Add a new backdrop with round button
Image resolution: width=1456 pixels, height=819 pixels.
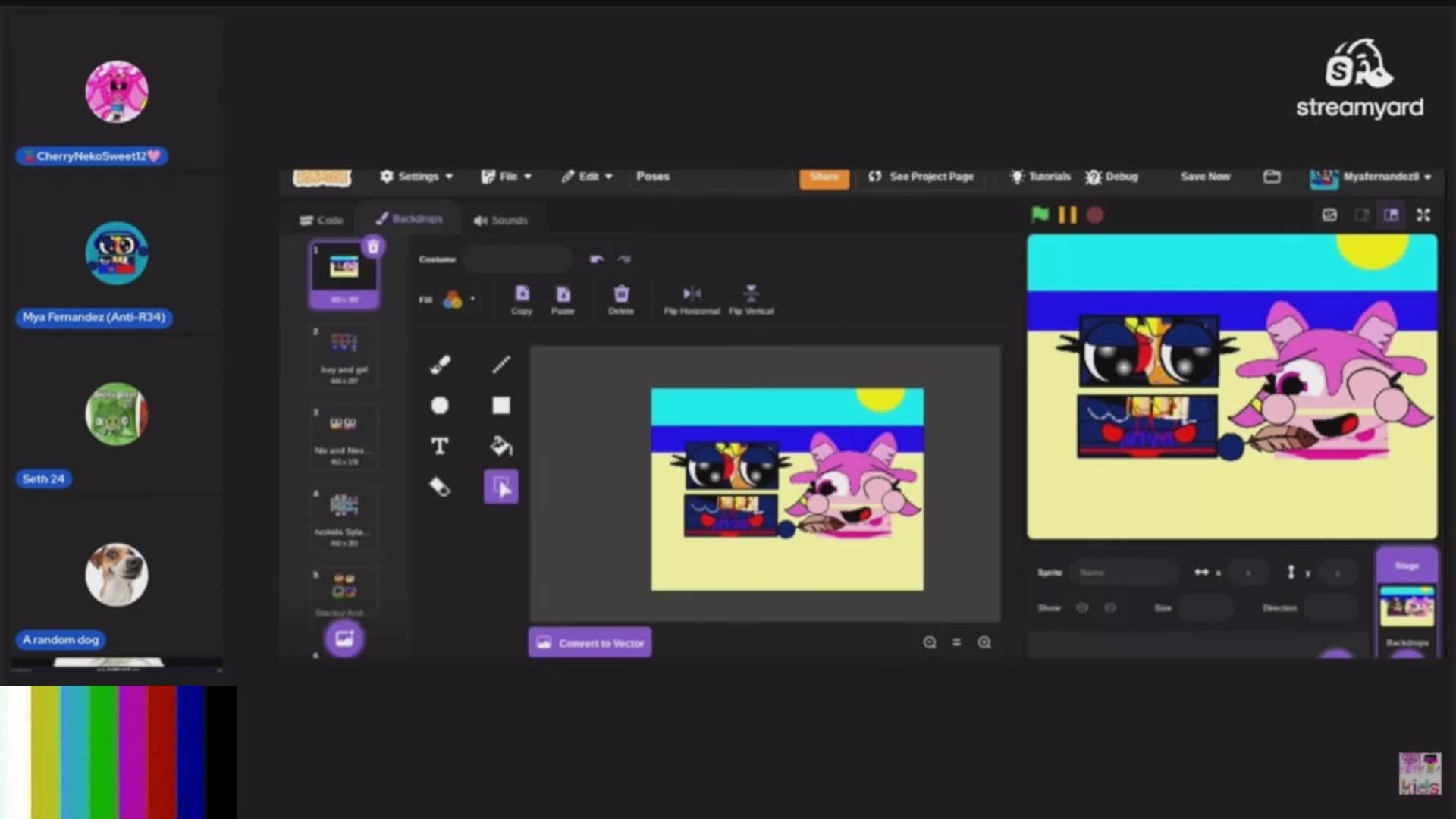(344, 639)
